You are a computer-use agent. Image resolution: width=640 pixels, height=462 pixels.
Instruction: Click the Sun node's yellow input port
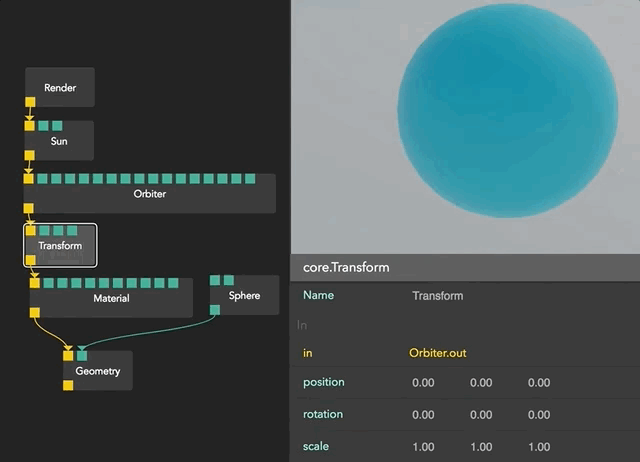(29, 126)
